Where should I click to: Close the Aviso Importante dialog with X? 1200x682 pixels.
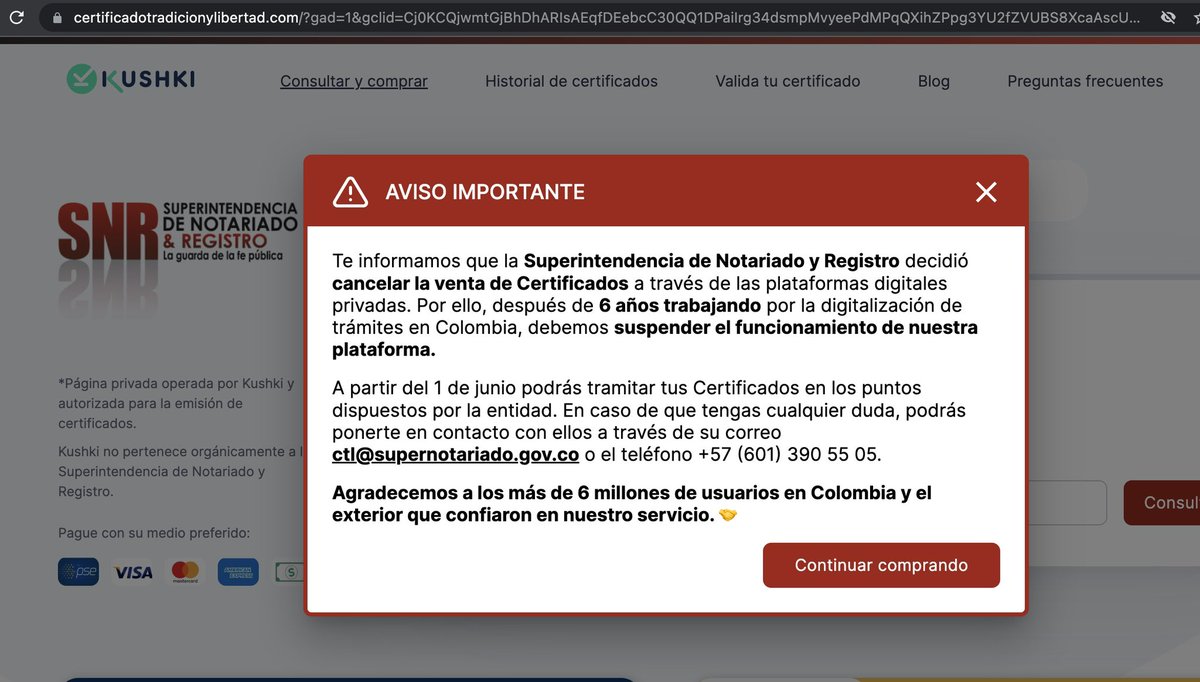[x=986, y=192]
